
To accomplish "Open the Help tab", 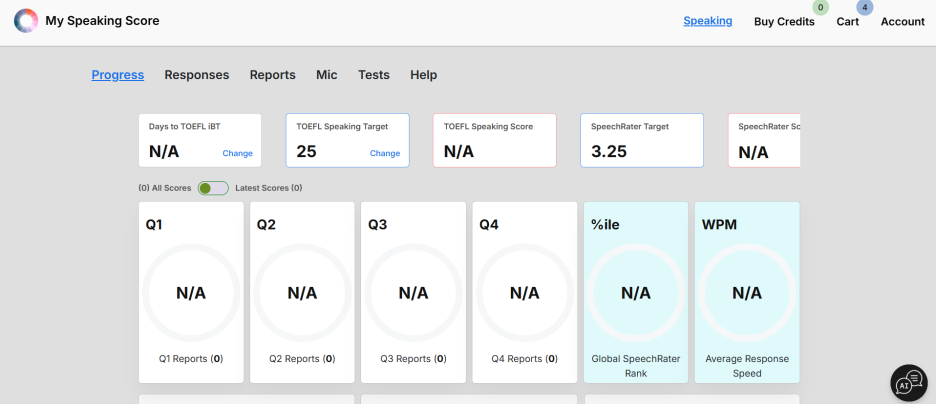I will click(x=423, y=75).
